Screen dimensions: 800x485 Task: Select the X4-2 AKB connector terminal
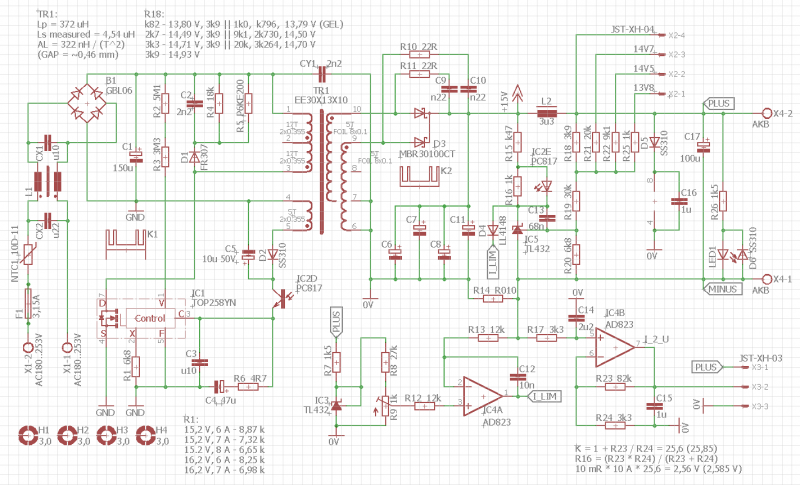pos(766,113)
